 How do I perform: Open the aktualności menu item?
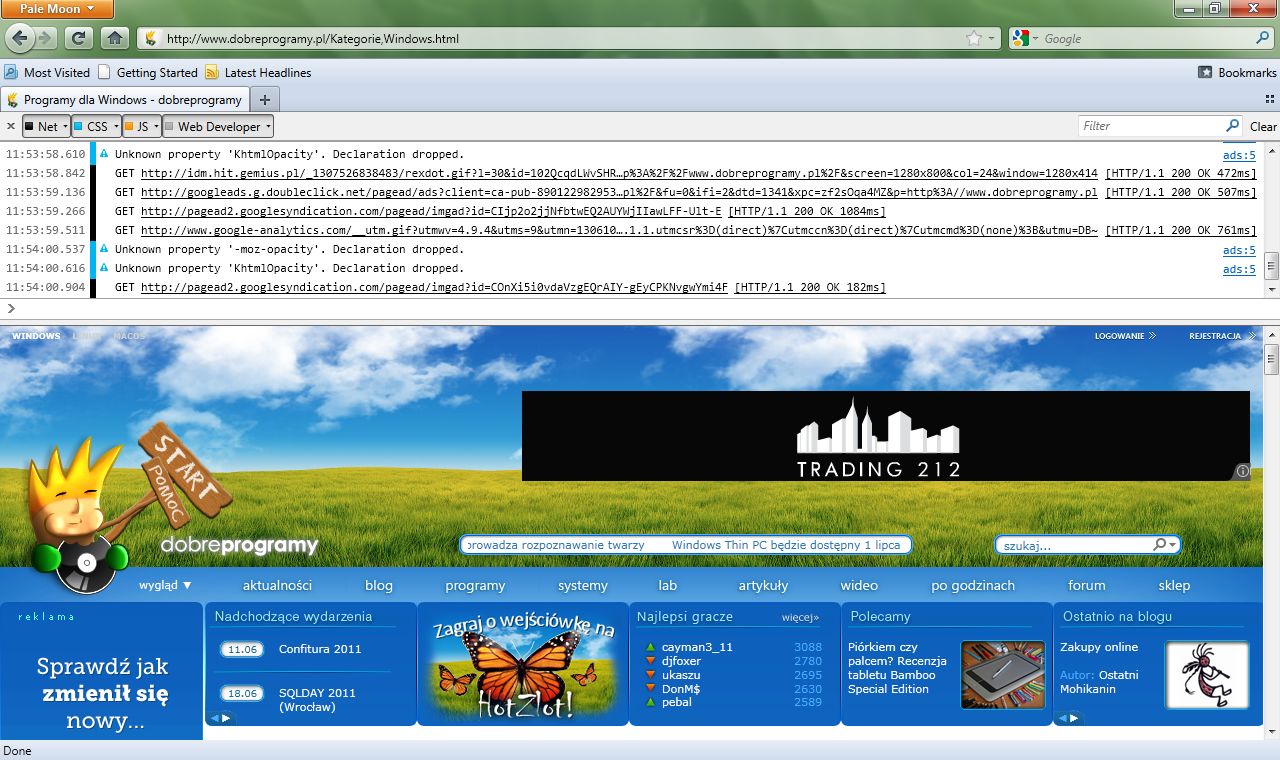[x=277, y=585]
